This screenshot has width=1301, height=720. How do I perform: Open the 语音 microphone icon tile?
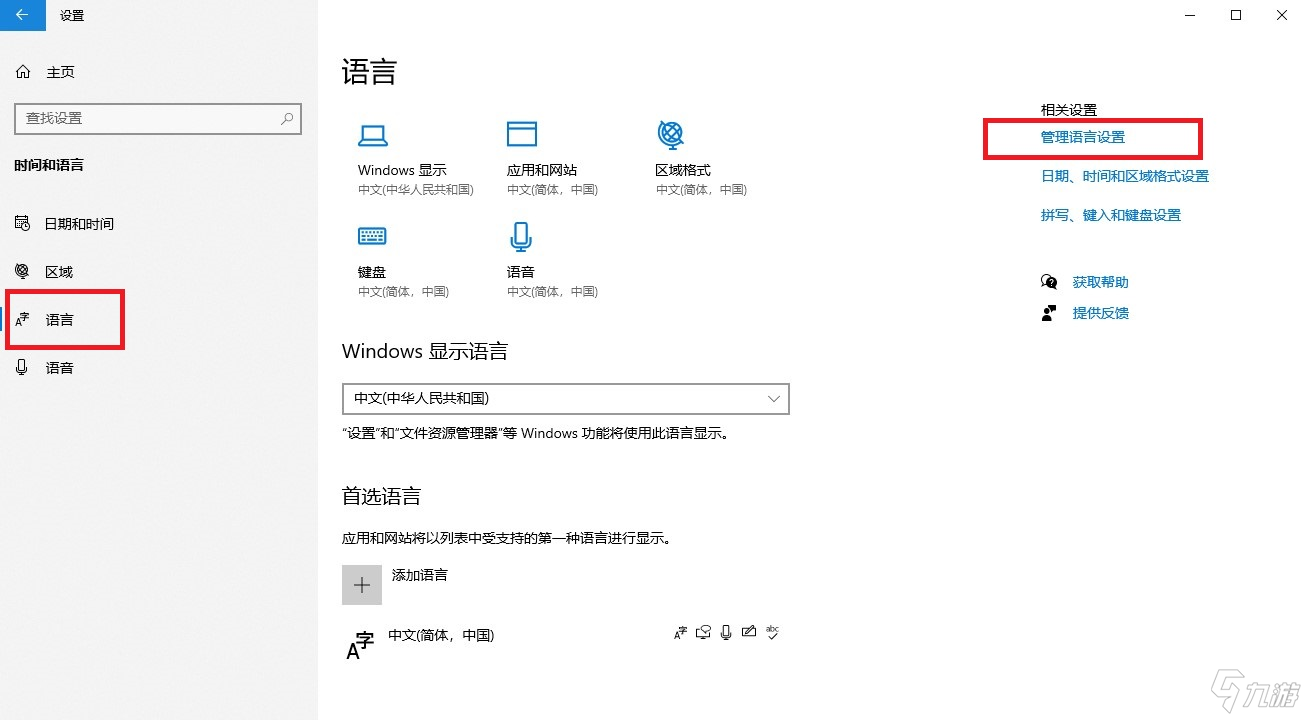pos(520,236)
